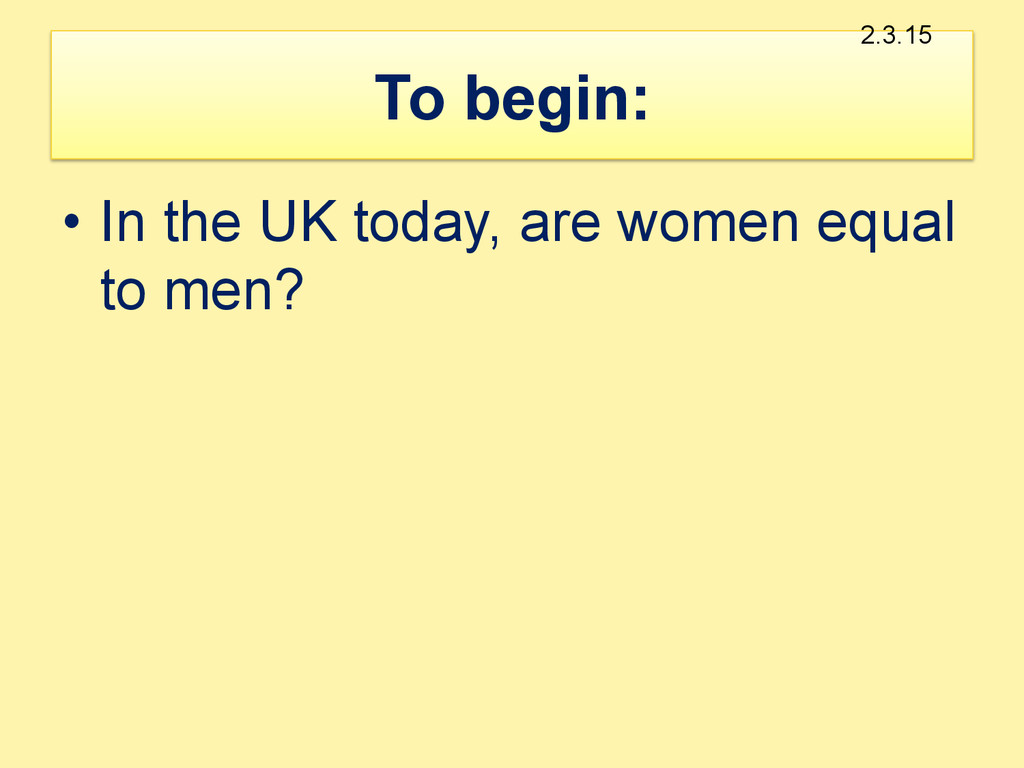This screenshot has height=768, width=1024.
Task: Click the word "to" on second line
Action: tap(123, 289)
